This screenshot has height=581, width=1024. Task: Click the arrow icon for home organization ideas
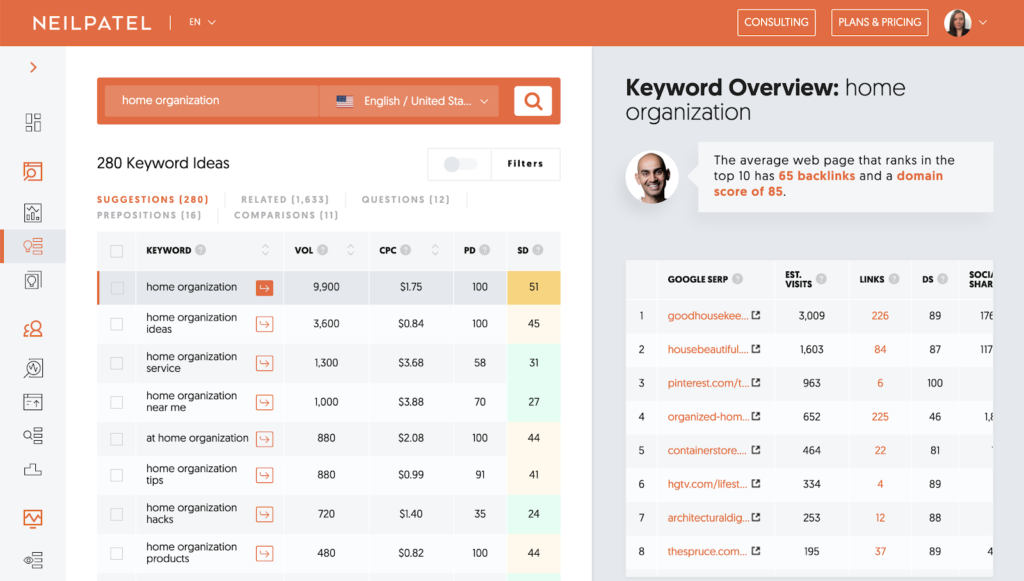click(264, 324)
